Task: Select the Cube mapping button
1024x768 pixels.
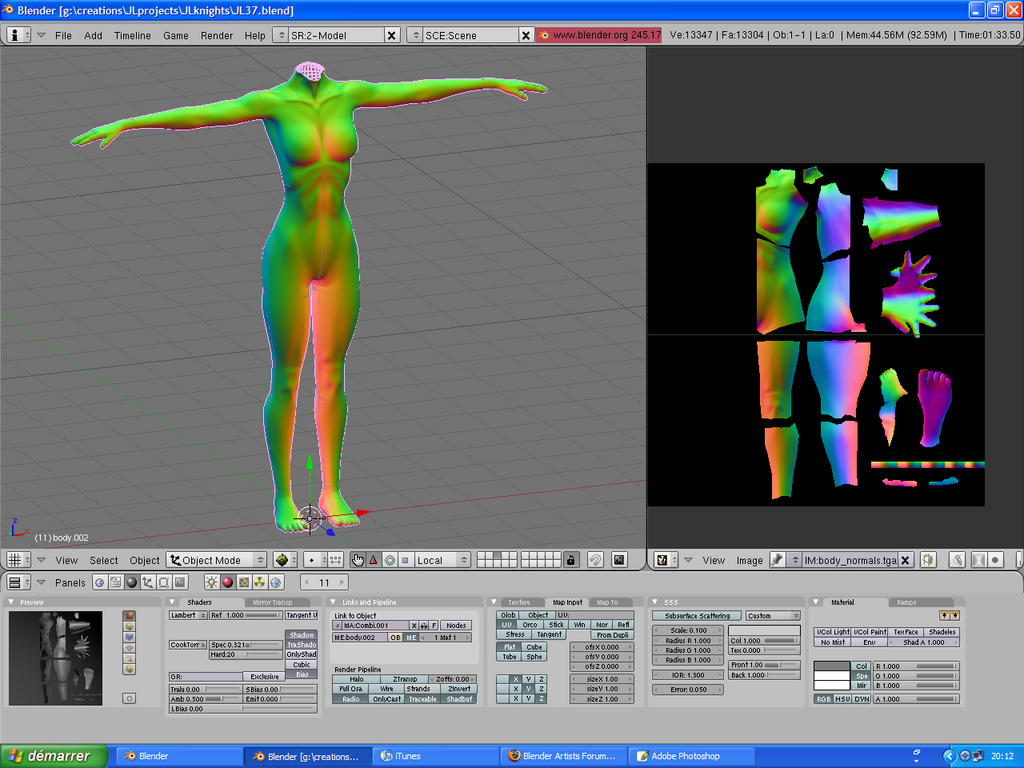Action: [534, 647]
